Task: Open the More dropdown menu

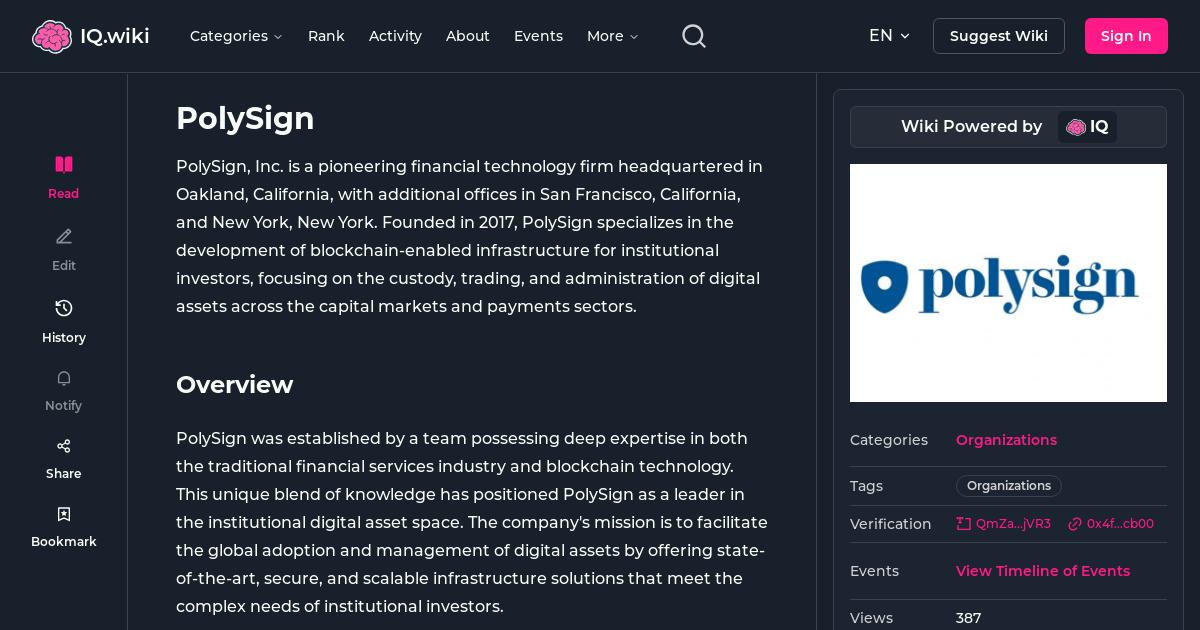Action: click(x=611, y=36)
